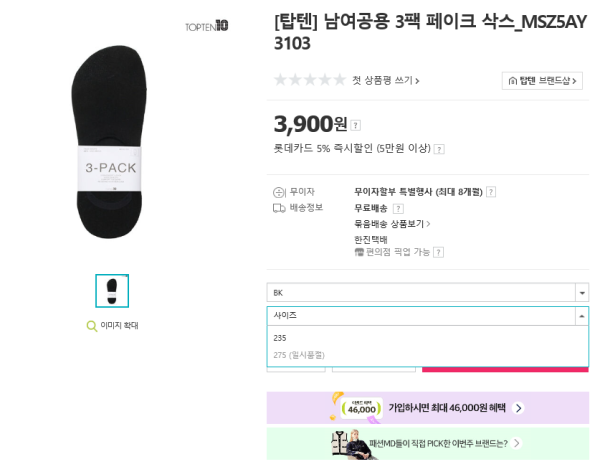The height and width of the screenshot is (472, 600).
Task: Click the magnifier icon for 이미지 확대
Action: (x=91, y=326)
